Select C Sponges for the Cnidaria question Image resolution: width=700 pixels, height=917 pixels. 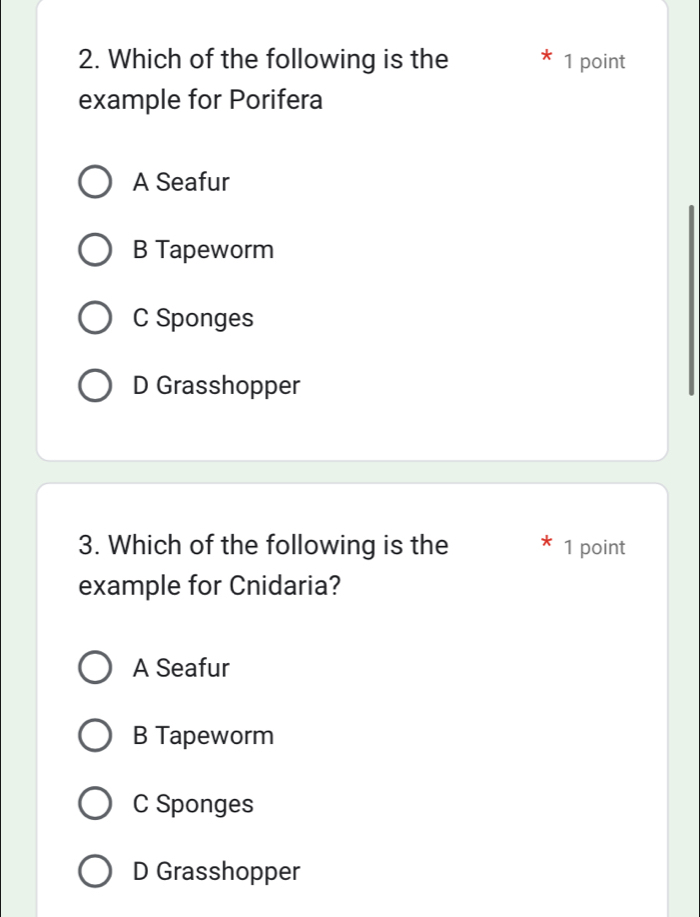[x=95, y=803]
